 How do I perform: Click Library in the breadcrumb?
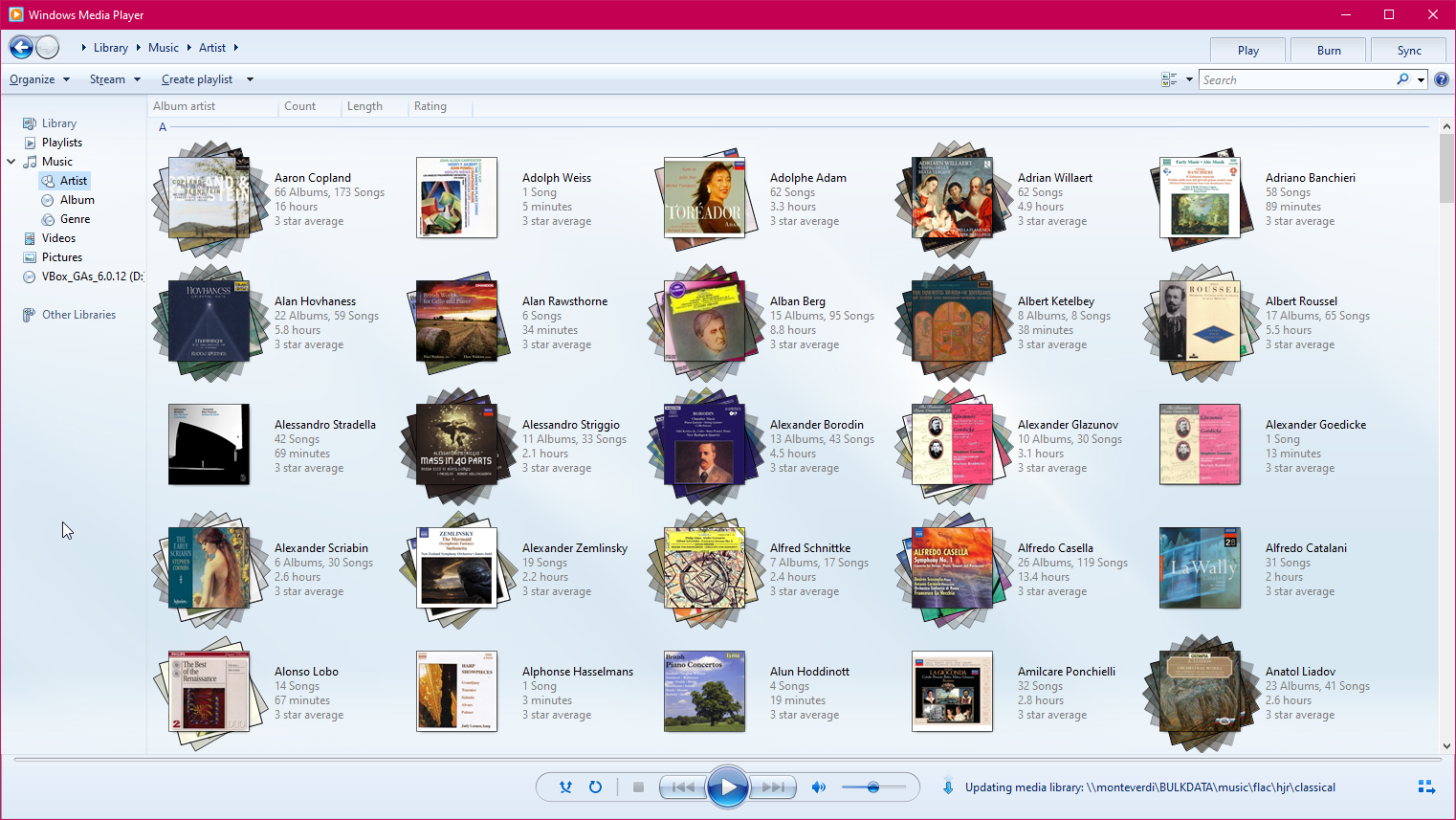click(111, 47)
